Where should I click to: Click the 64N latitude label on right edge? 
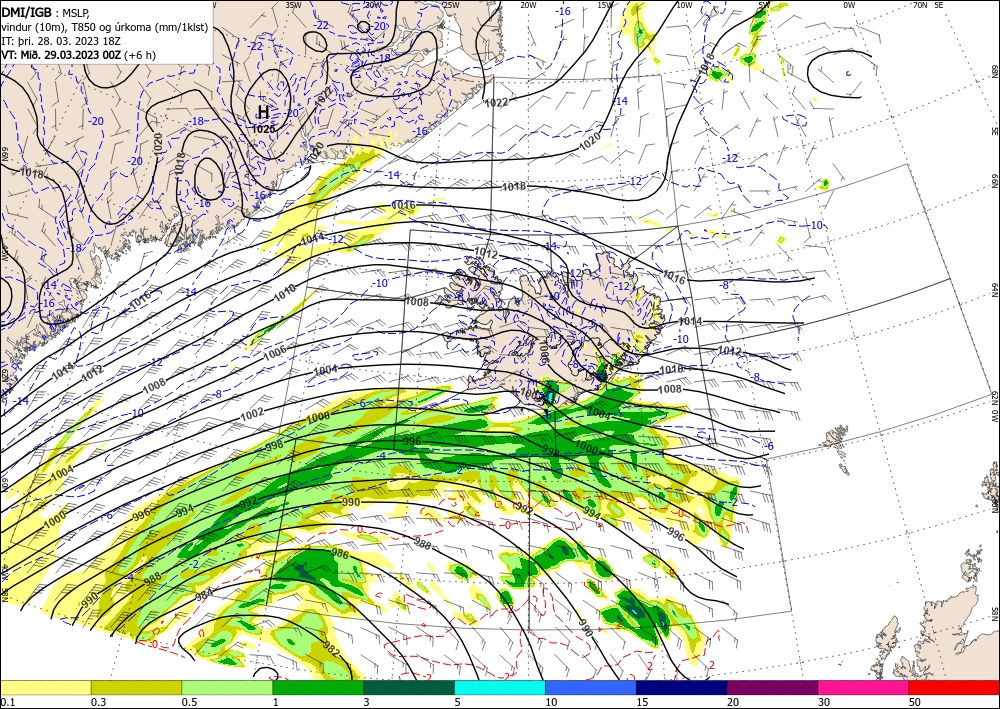994,290
